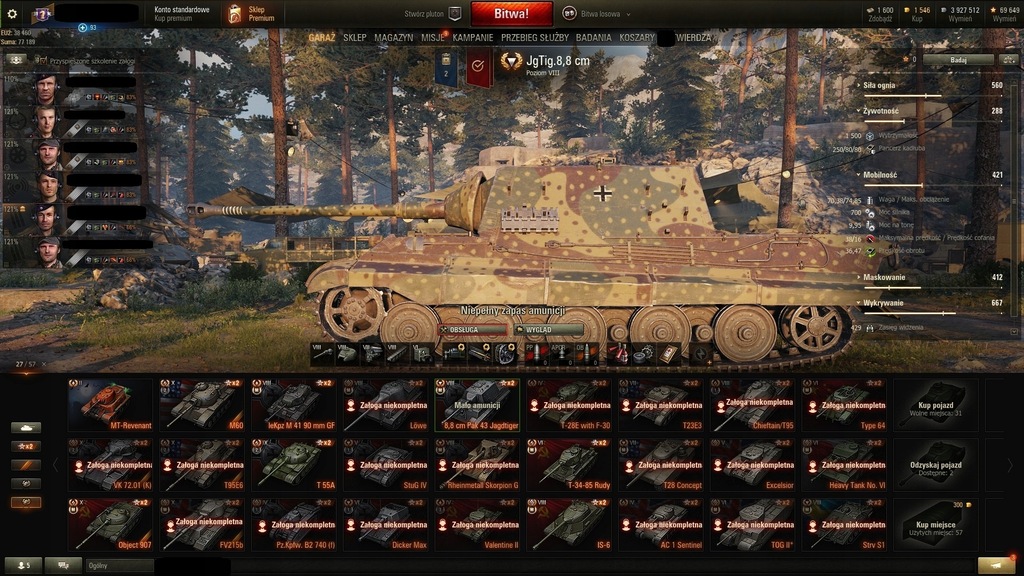1024x576 pixels.
Task: Open the settings gear menu
Action: tap(12, 13)
